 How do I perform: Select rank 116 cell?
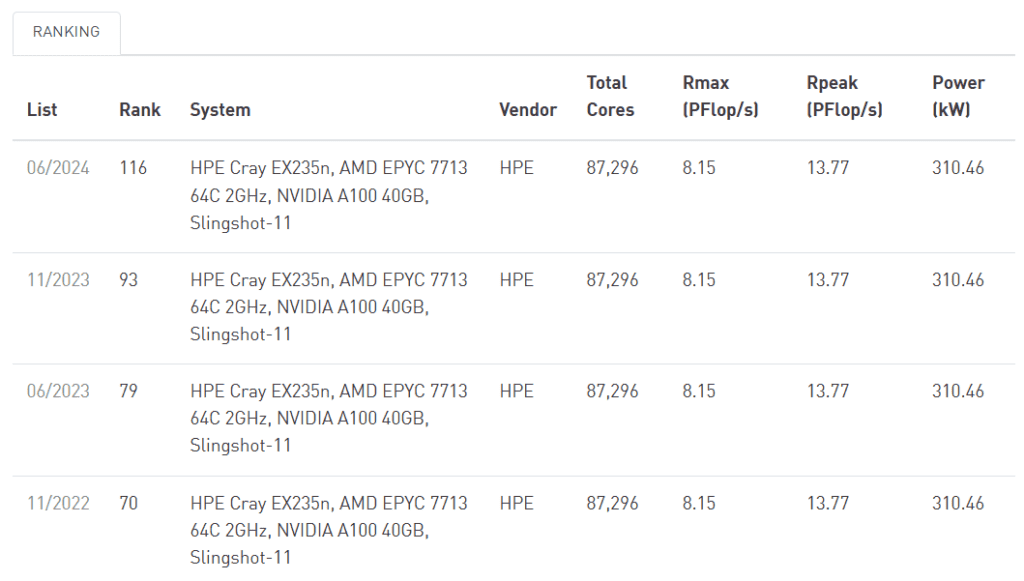pos(133,168)
